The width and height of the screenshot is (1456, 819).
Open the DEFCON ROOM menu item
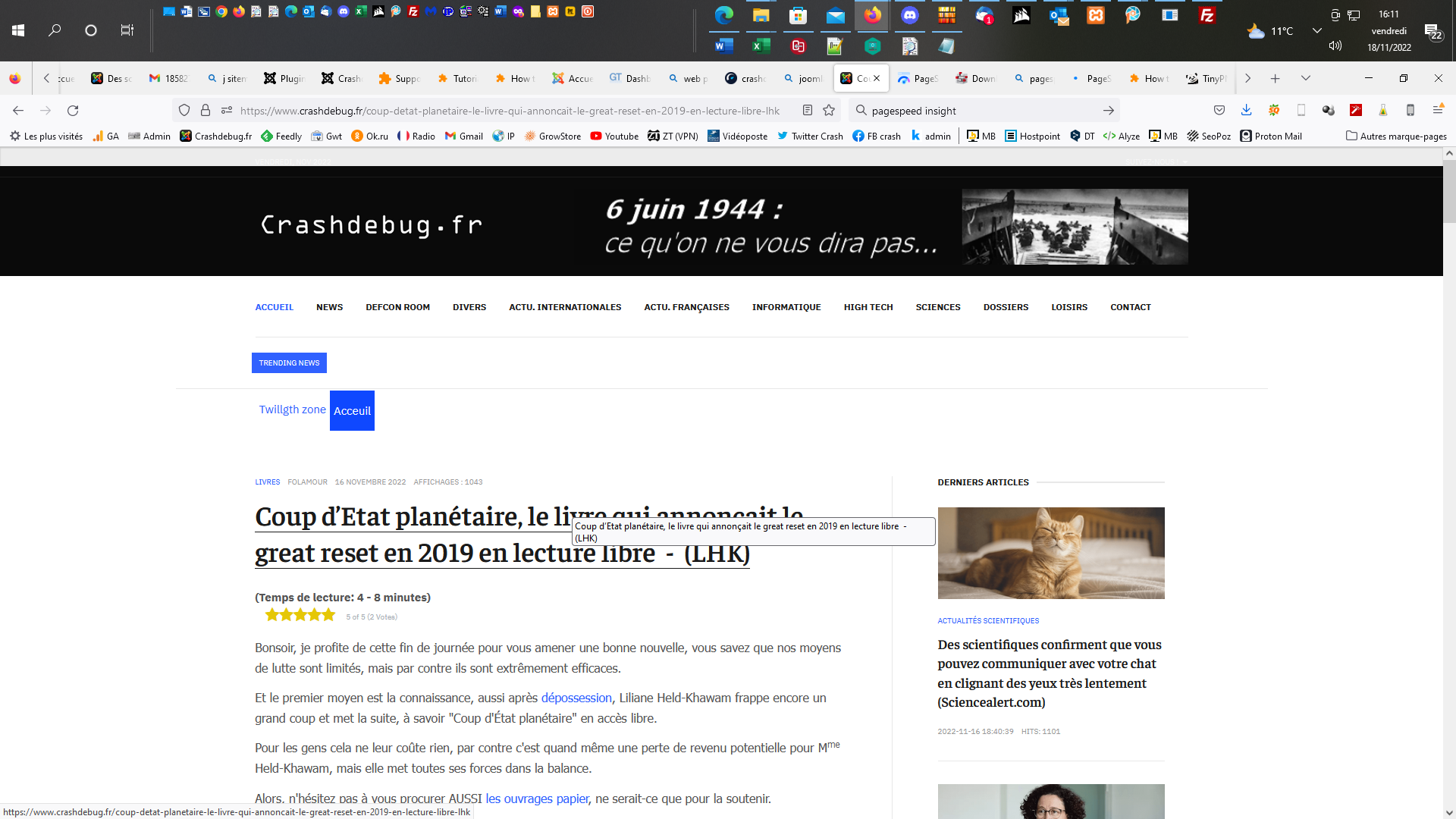pos(397,307)
